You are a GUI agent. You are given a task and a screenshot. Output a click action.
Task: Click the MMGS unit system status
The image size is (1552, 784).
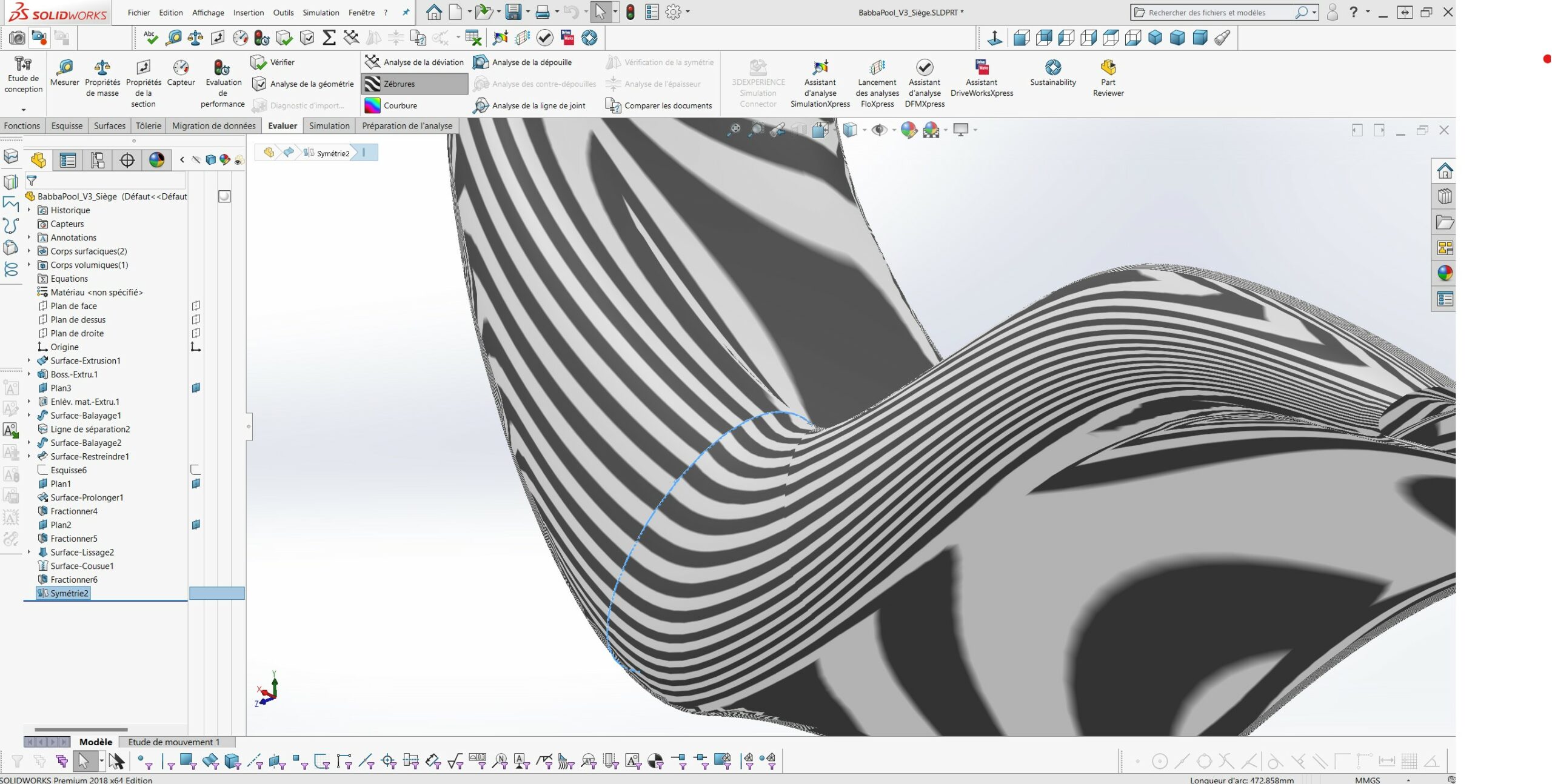click(1367, 780)
